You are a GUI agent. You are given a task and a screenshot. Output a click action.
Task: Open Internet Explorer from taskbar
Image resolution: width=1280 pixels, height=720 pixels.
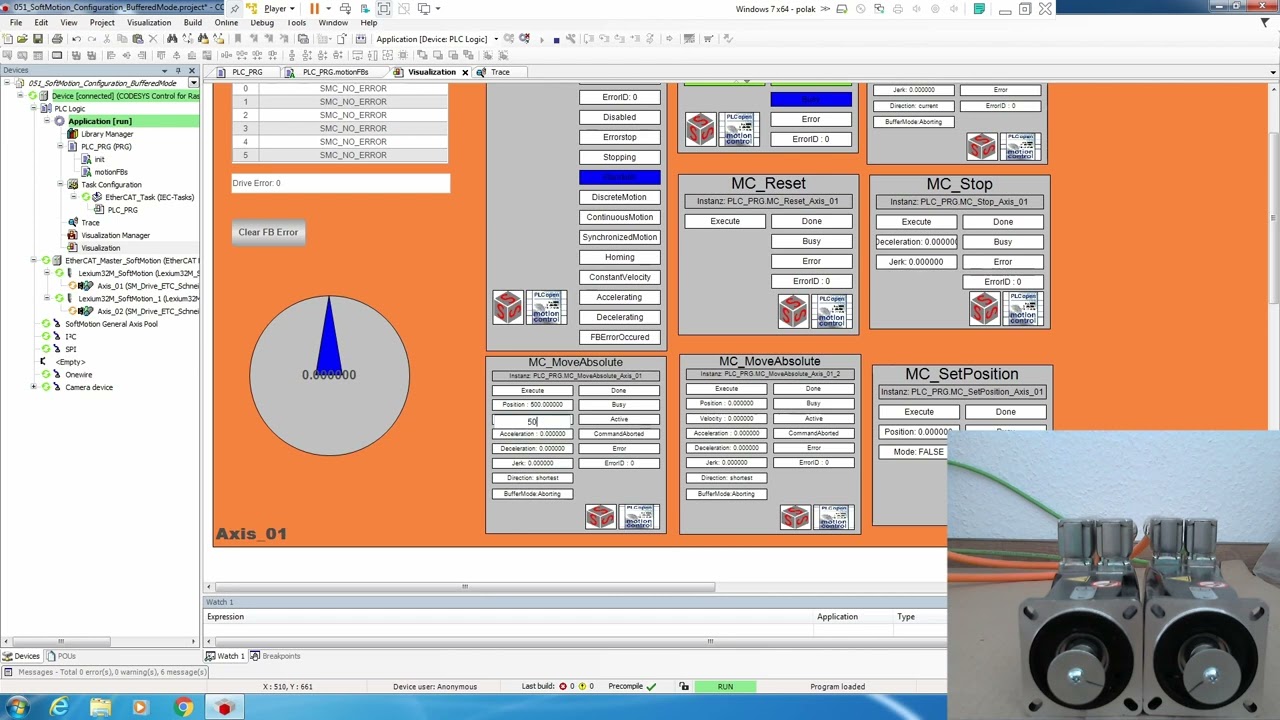click(x=60, y=708)
